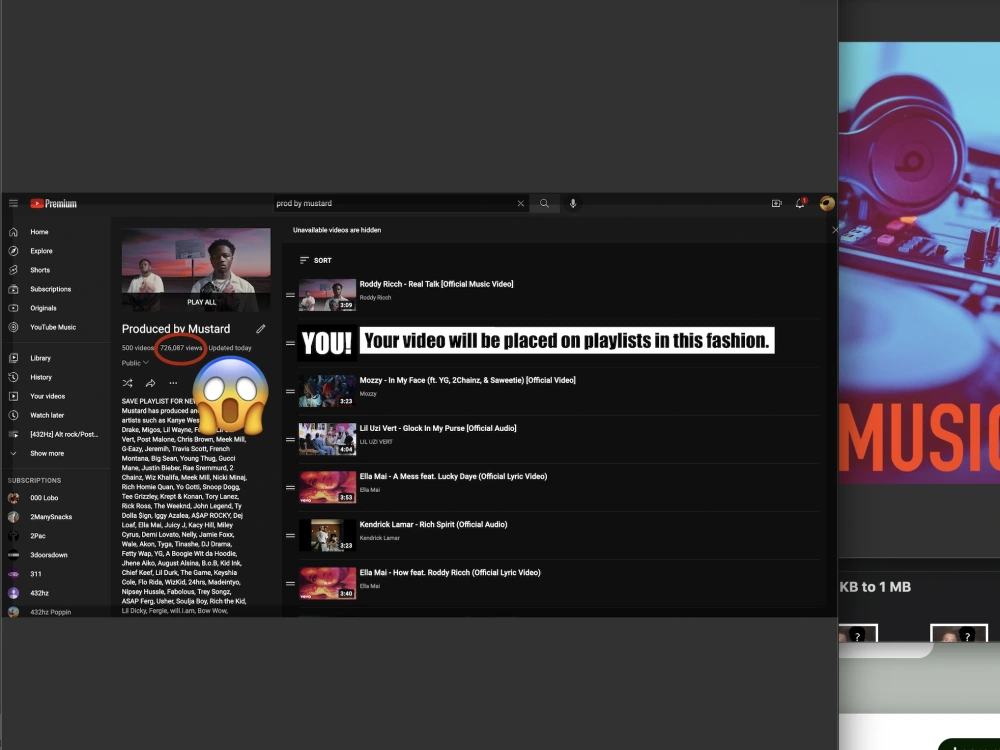Screen dimensions: 1000x750
Task: Grab reorder handle for Rich Spirit
Action: pyautogui.click(x=290, y=536)
